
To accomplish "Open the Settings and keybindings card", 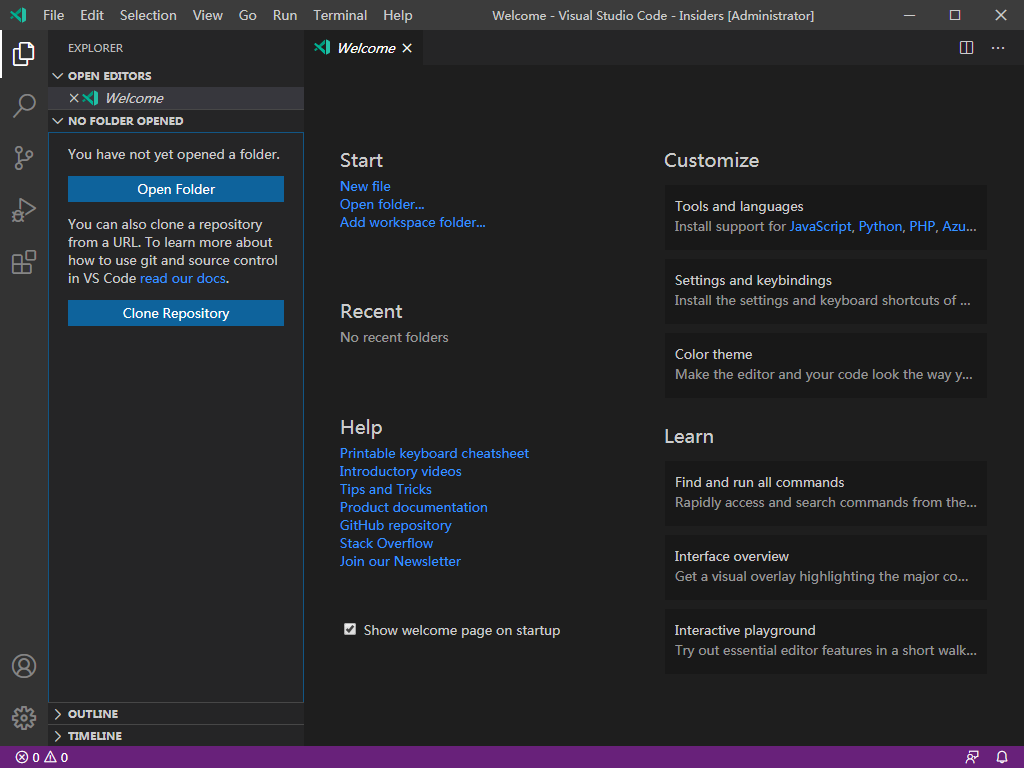I will pos(825,291).
